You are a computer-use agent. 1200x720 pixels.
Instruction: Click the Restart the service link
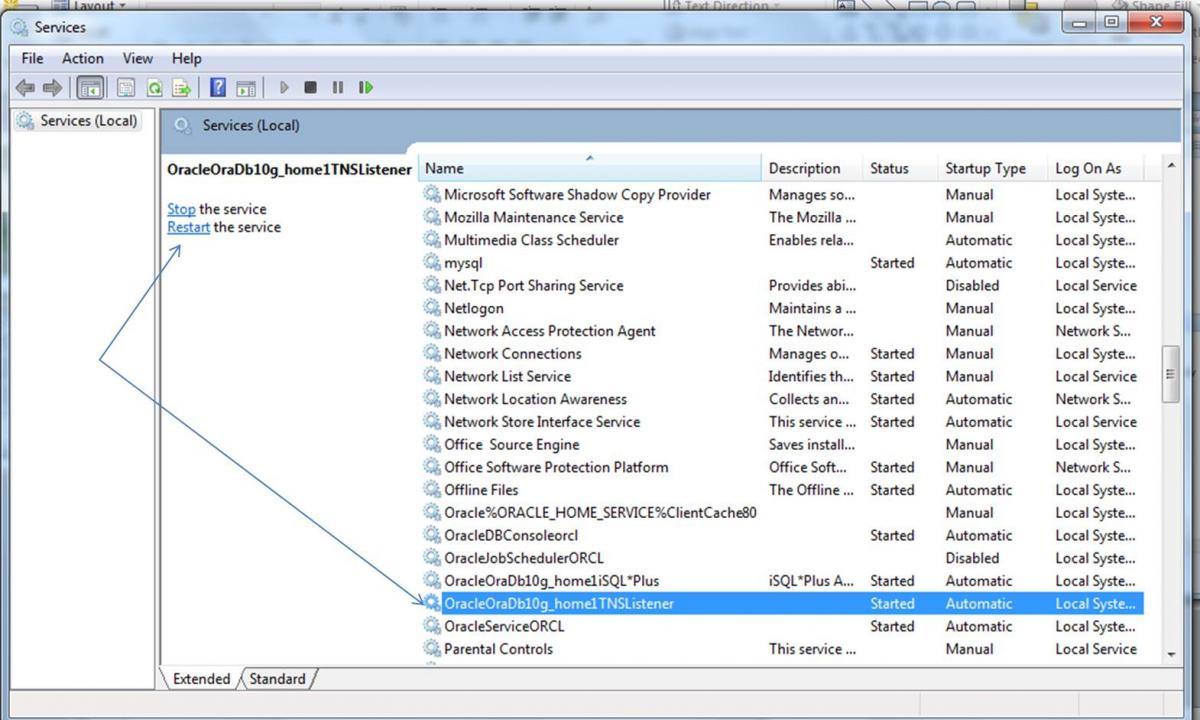point(188,227)
